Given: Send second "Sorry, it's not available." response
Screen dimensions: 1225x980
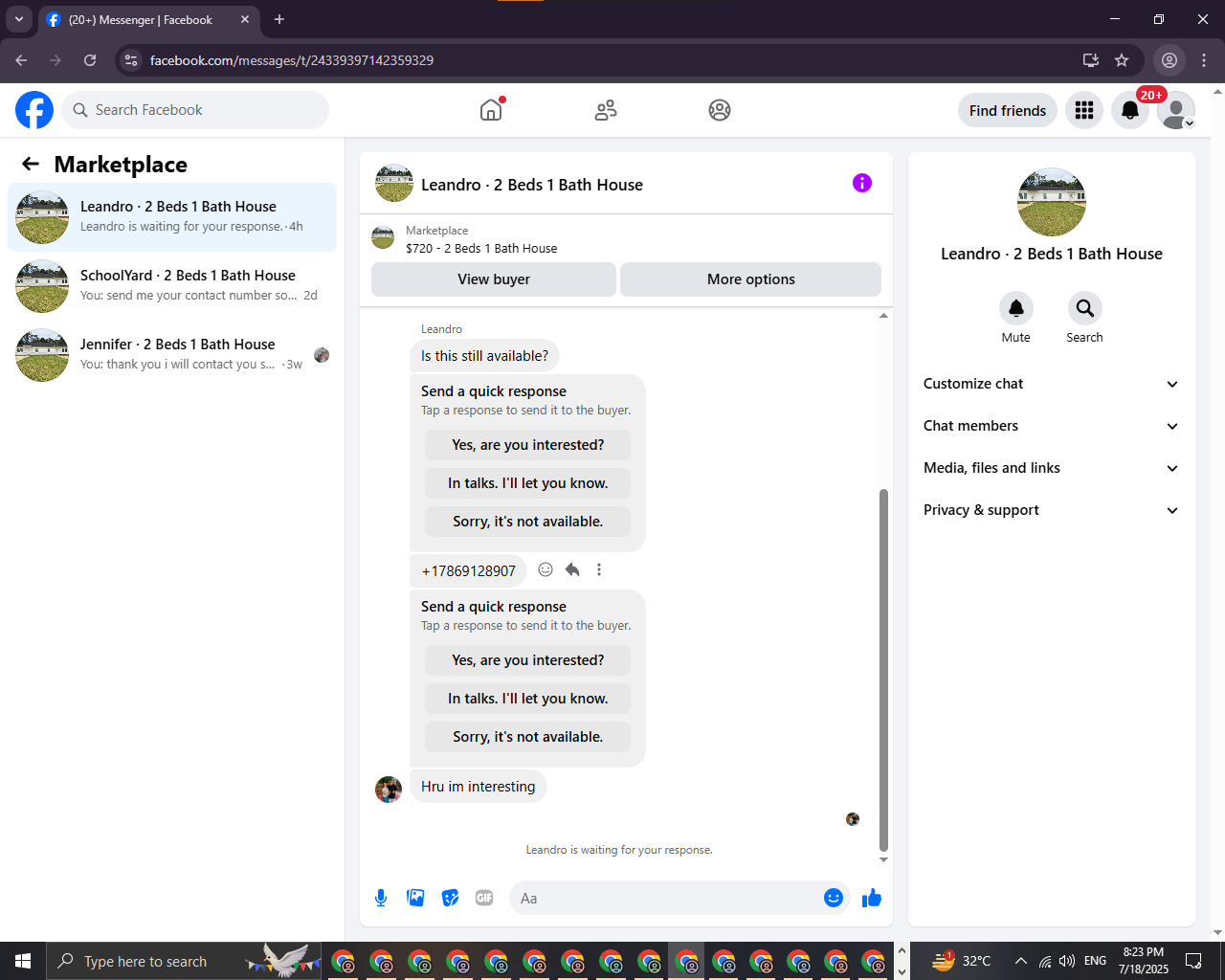Looking at the screenshot, I should coord(528,737).
